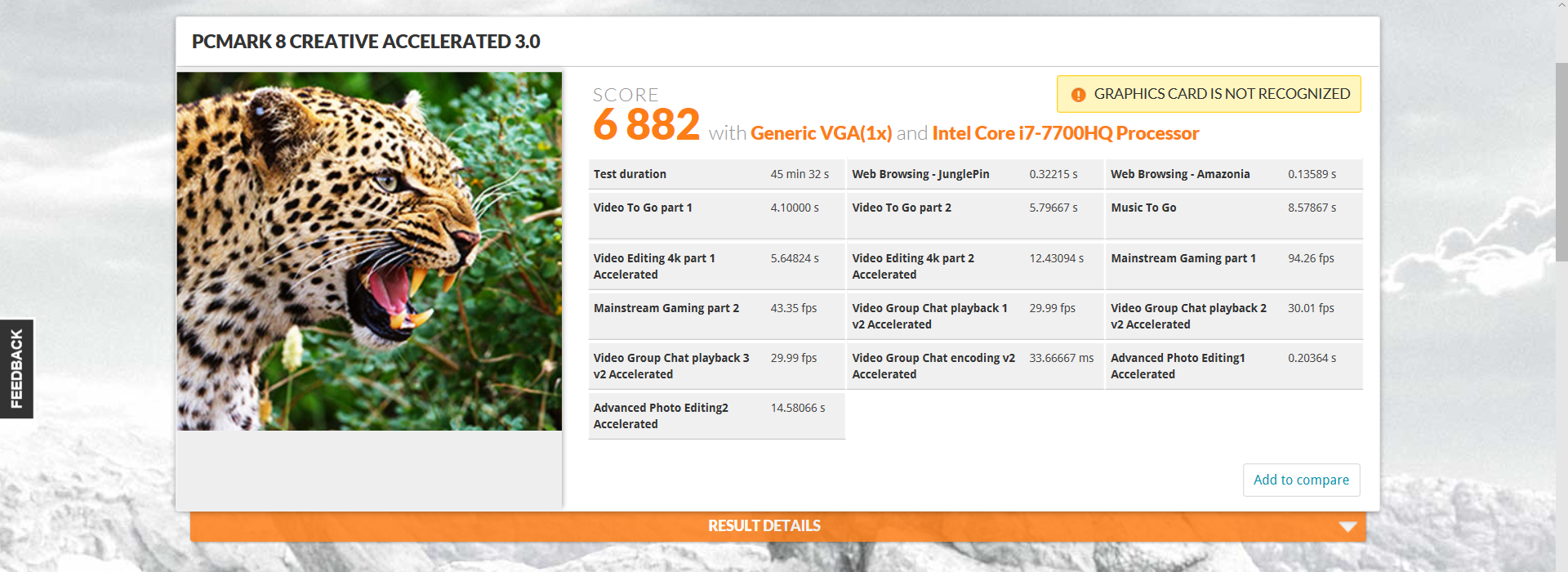Click the PCMark 8 Creative Accelerated 3.0 title
Screen dimensions: 1568x572
366,42
